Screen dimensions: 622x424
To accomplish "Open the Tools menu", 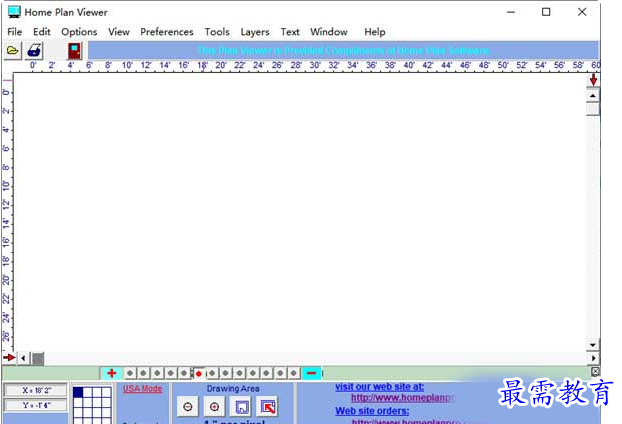I will pos(217,32).
